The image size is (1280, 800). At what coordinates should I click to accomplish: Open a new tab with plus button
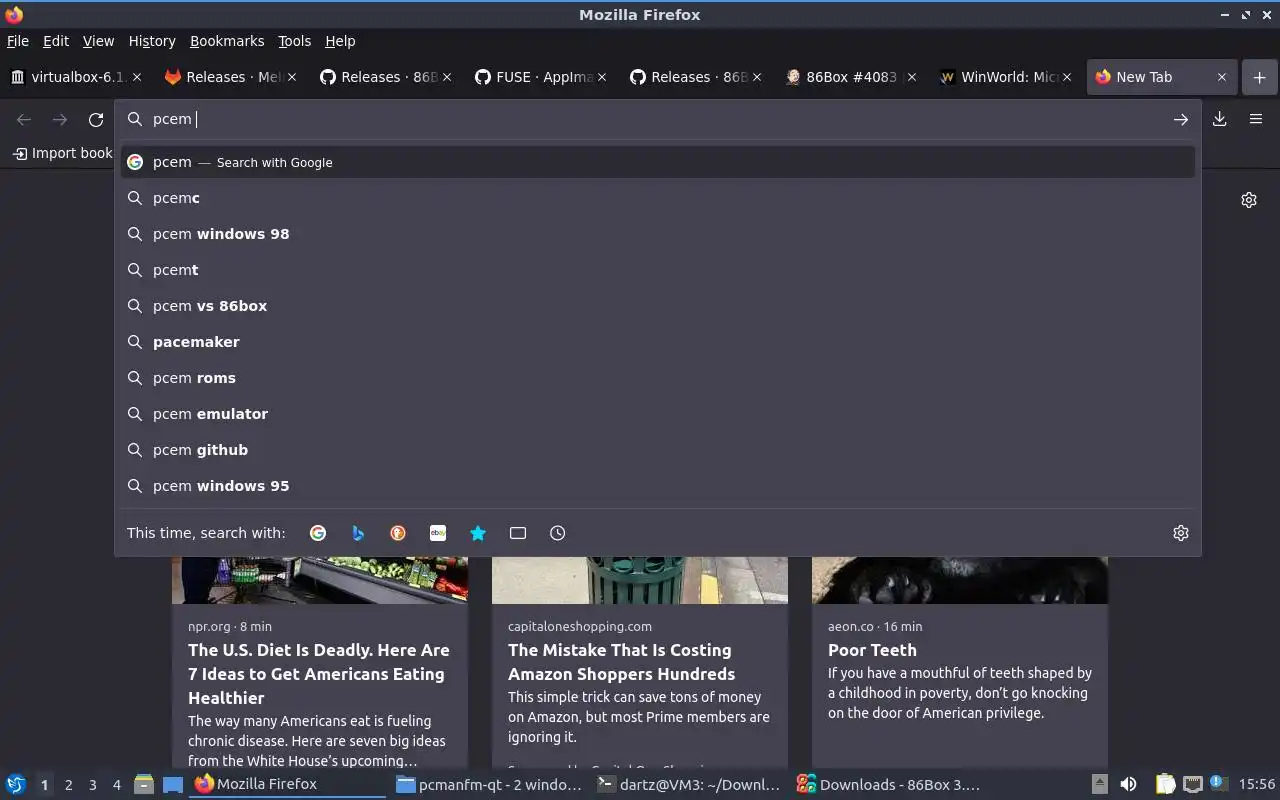click(x=1259, y=77)
